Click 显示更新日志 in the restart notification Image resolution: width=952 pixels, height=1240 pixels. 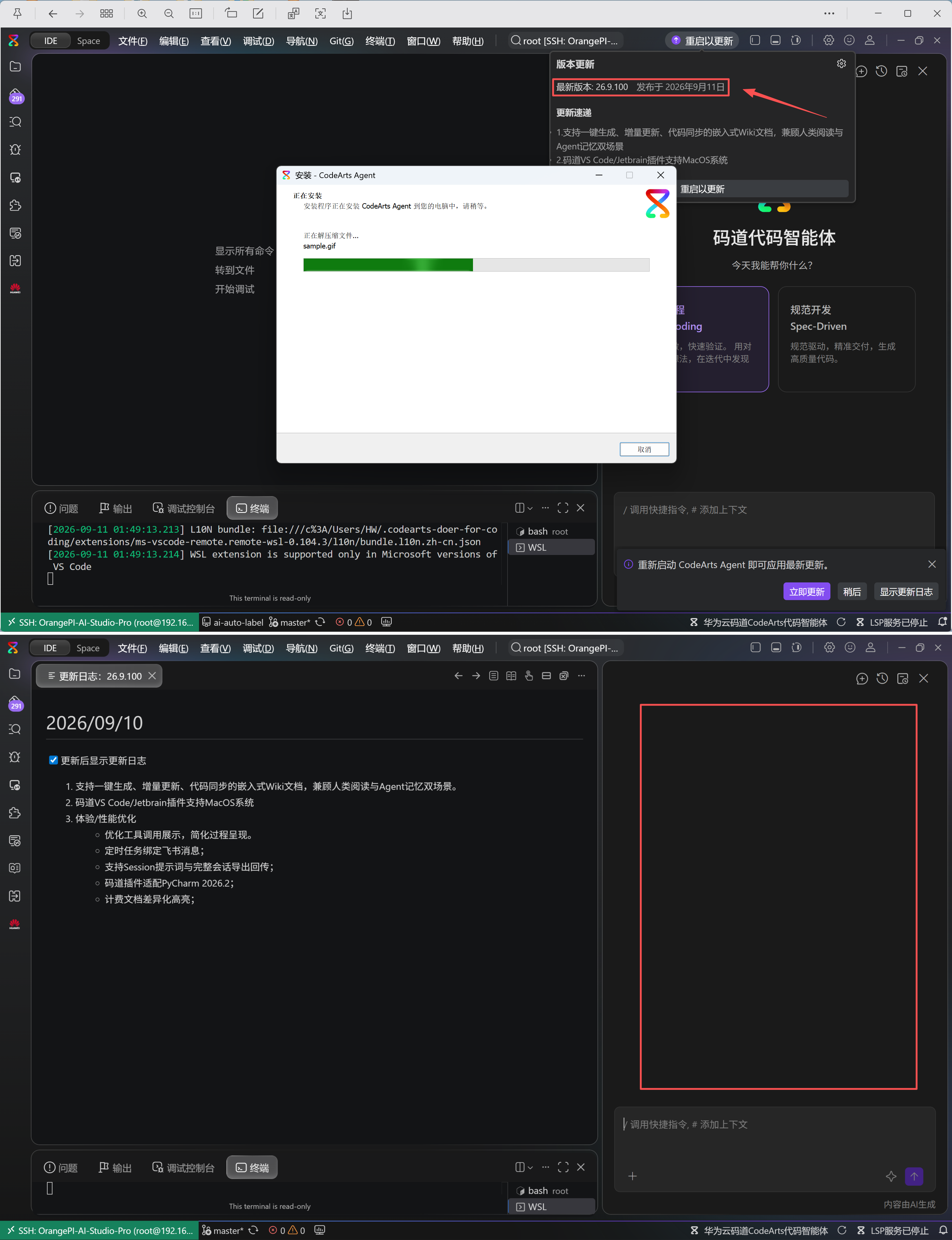coord(906,591)
